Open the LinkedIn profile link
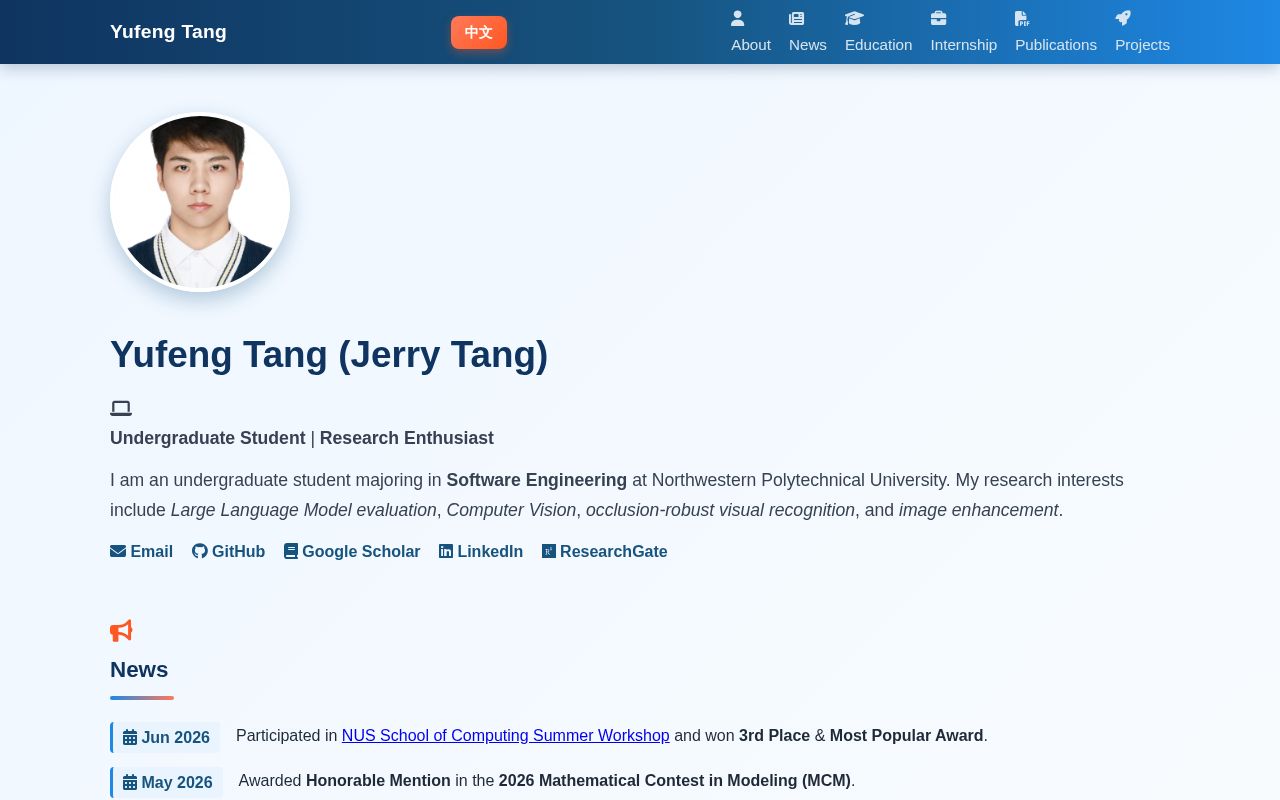 pyautogui.click(x=481, y=551)
